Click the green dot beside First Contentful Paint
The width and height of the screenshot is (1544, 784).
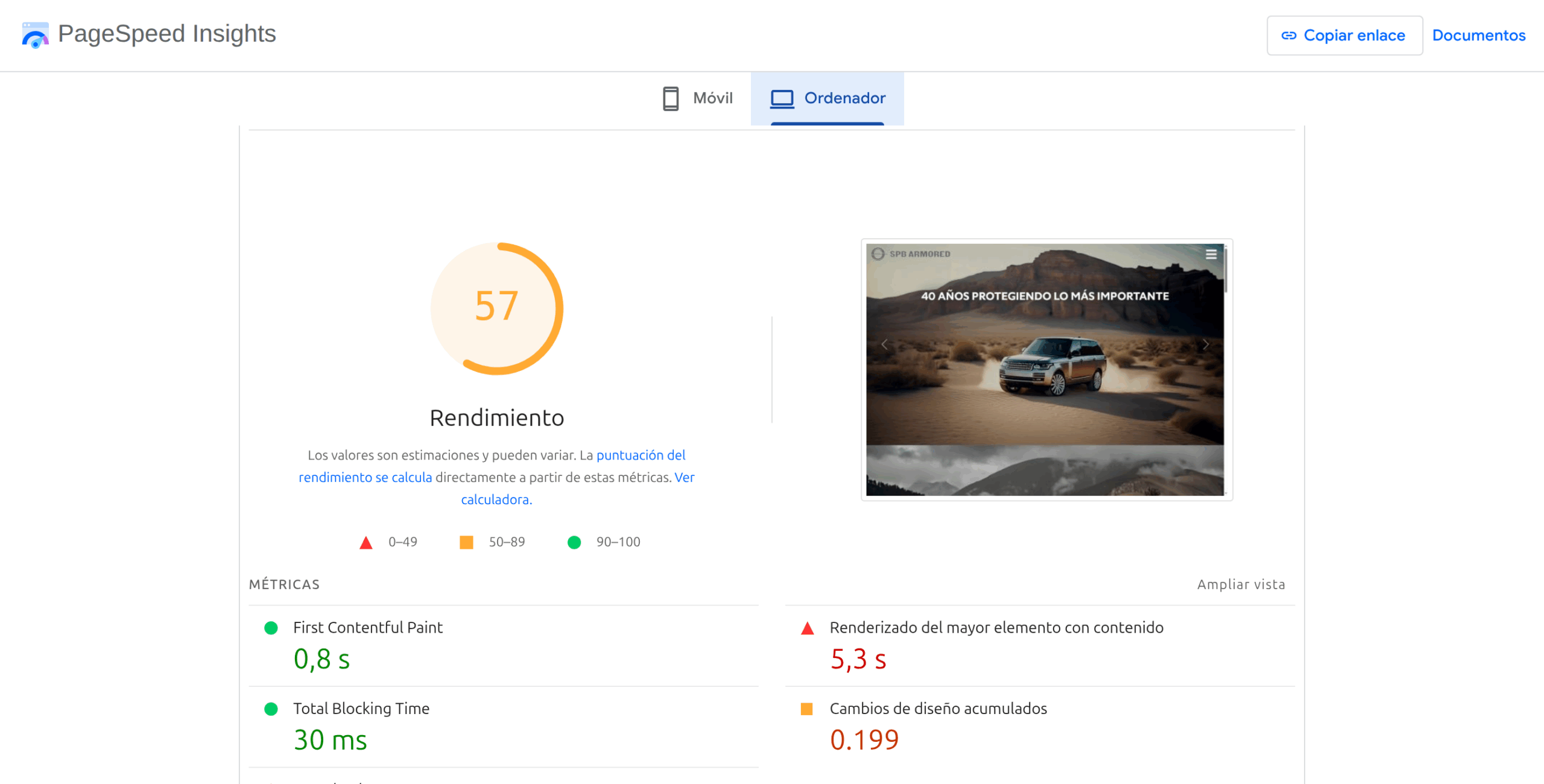271,628
